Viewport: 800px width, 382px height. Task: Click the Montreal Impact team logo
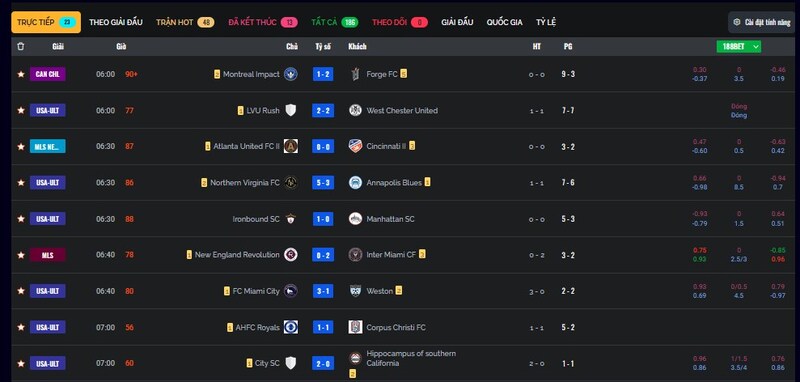coord(291,74)
